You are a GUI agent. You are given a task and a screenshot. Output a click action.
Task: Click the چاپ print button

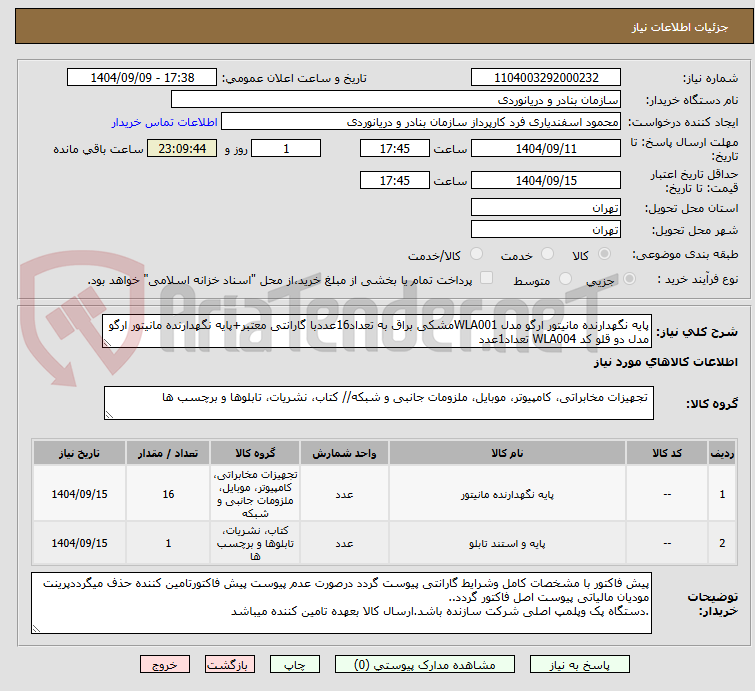[x=294, y=665]
